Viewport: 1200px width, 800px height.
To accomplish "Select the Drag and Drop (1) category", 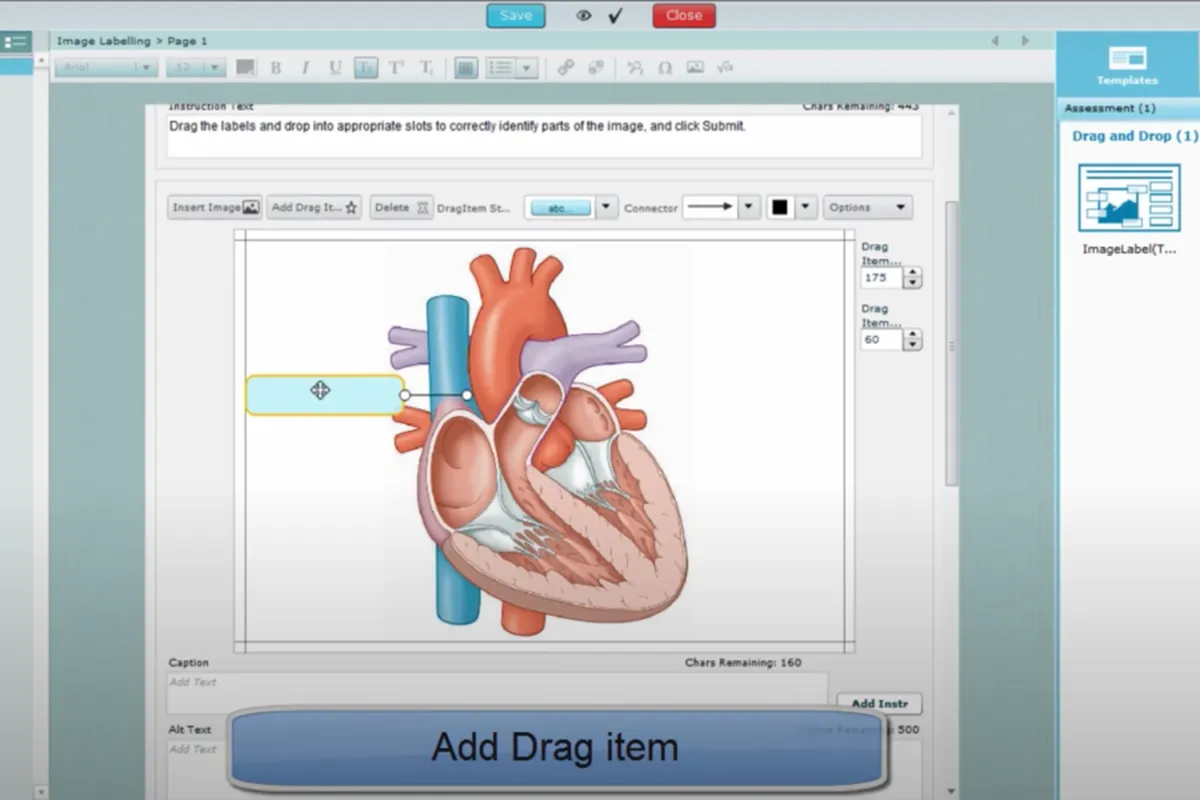I will coord(1134,136).
